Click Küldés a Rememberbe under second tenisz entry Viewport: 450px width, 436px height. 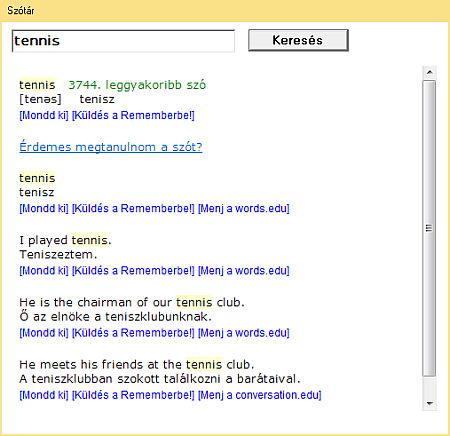133,209
